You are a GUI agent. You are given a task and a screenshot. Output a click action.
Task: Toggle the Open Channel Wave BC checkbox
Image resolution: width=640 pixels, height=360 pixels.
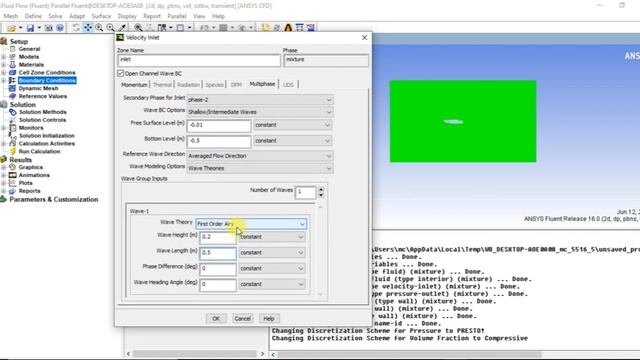[x=120, y=73]
